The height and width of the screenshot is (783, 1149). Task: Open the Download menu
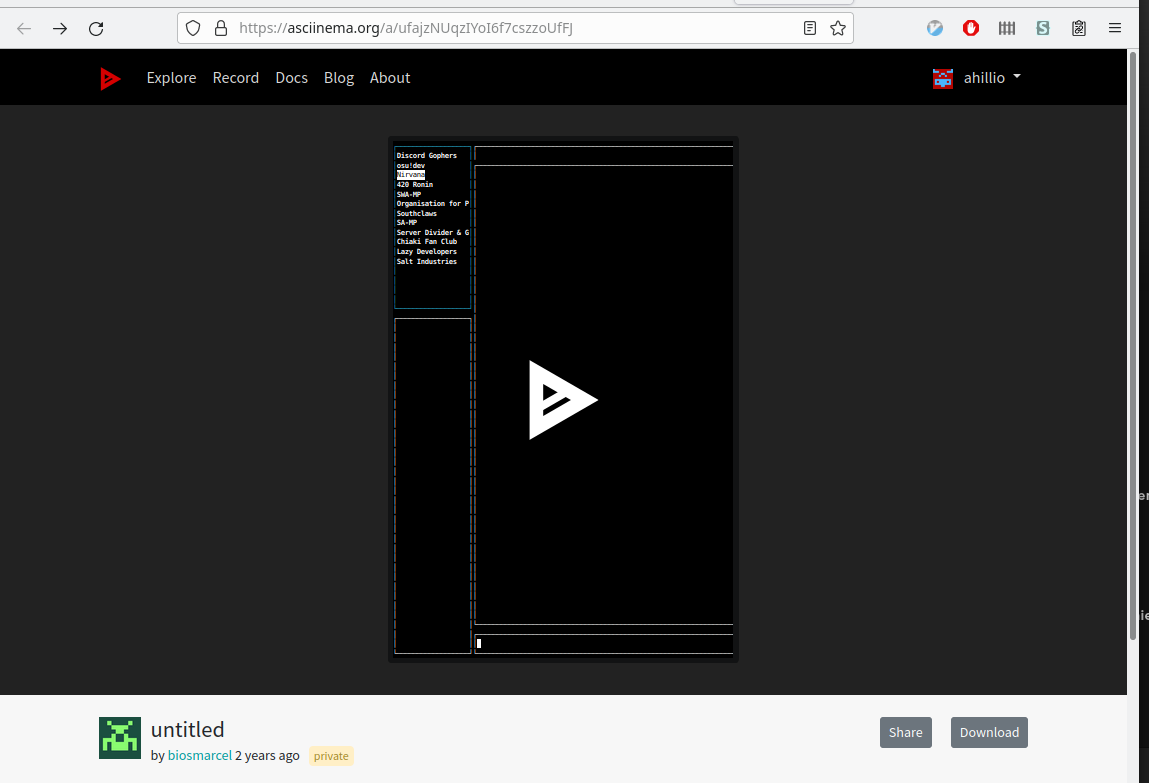coord(989,732)
